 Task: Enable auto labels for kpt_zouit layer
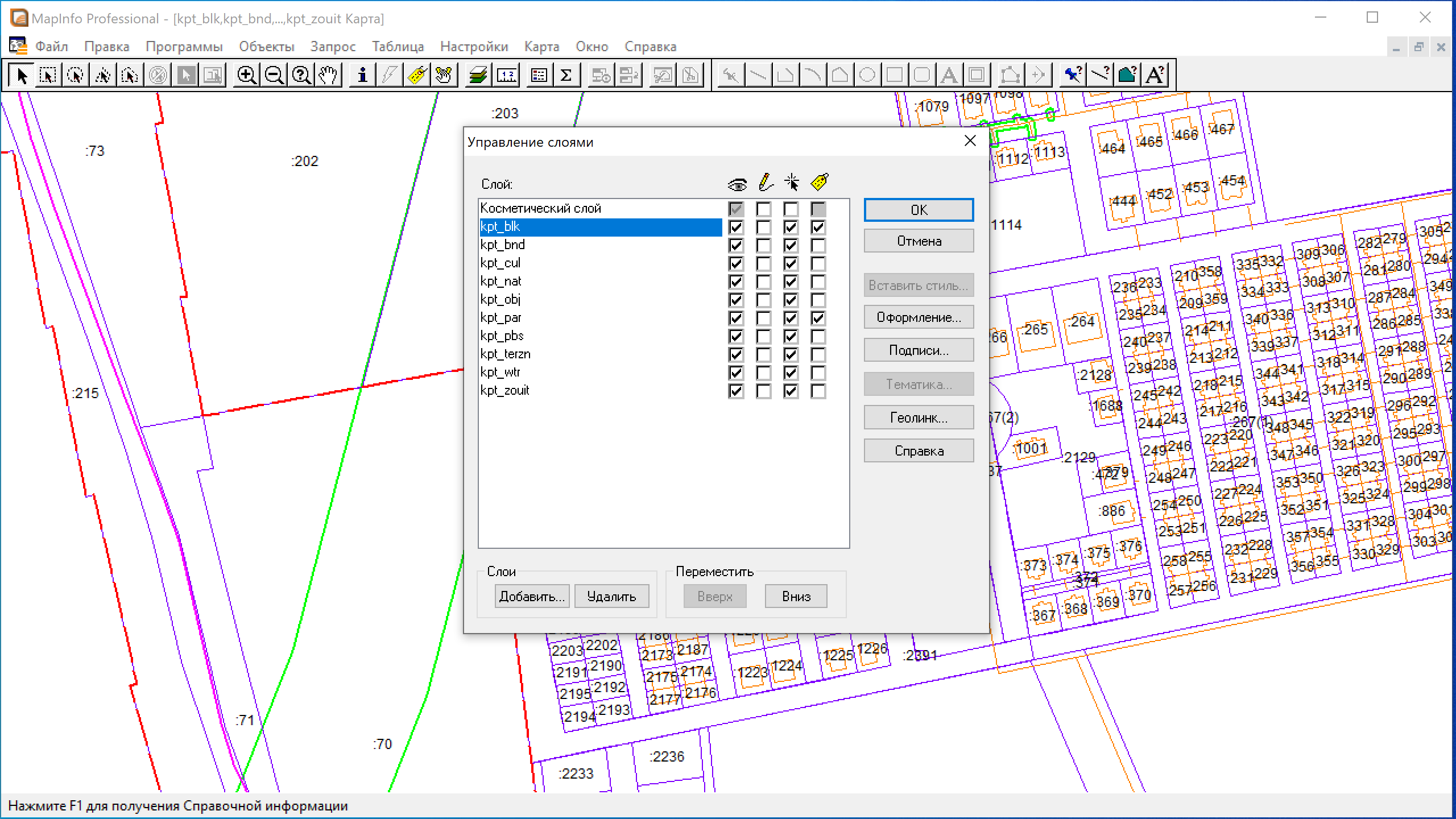click(x=818, y=391)
